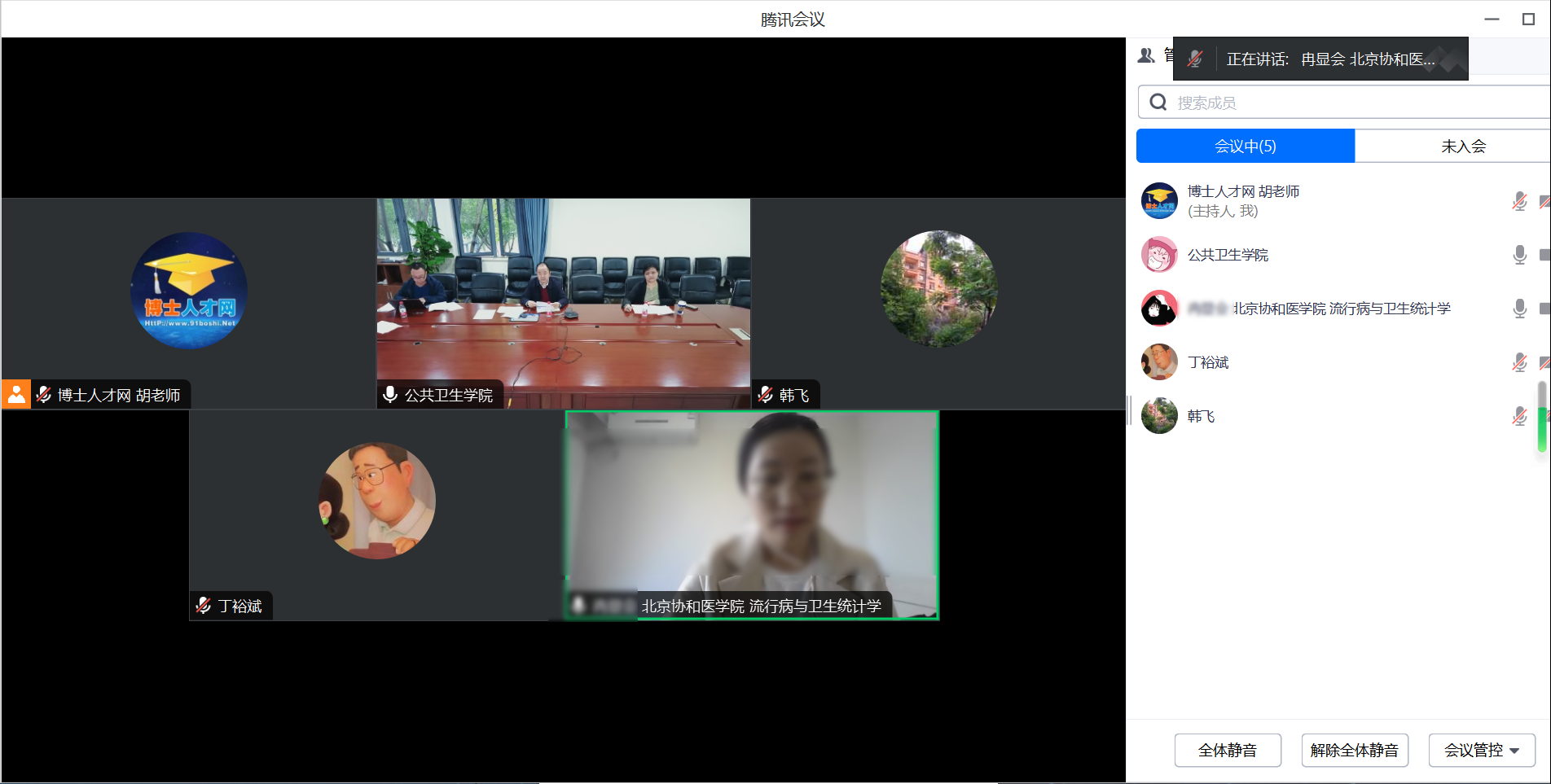Click muted mic icon on 丁裕斌 tile

(204, 606)
